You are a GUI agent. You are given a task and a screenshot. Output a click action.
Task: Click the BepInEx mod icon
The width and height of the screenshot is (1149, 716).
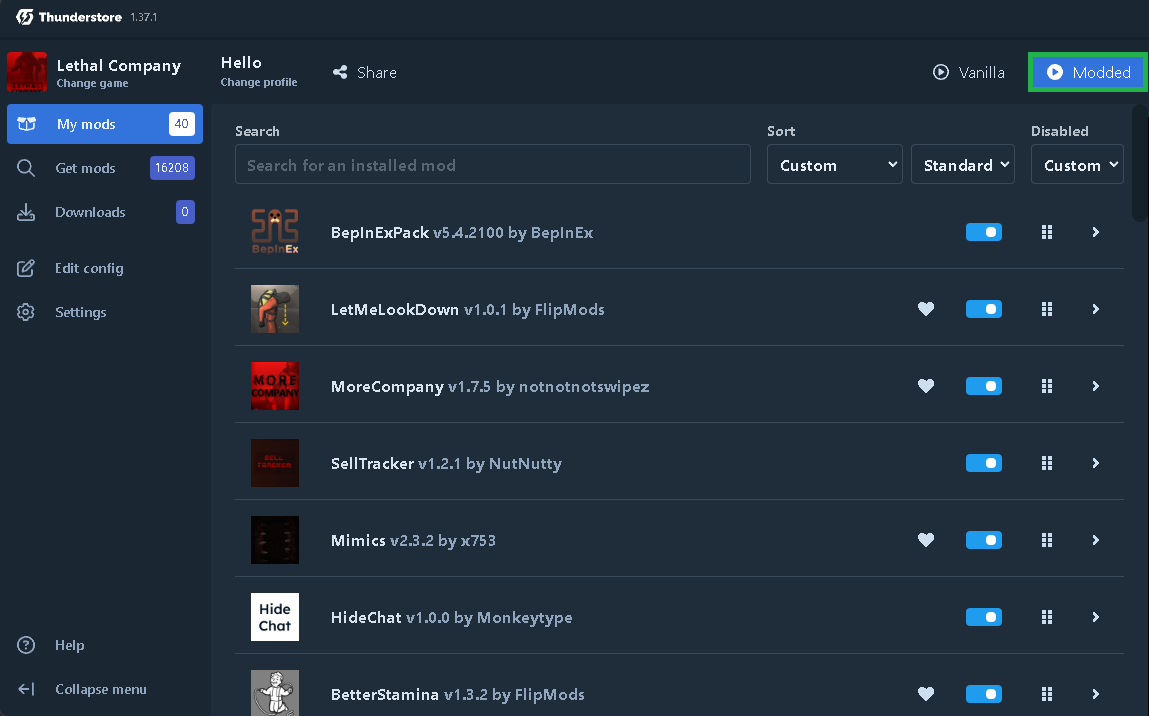275,232
